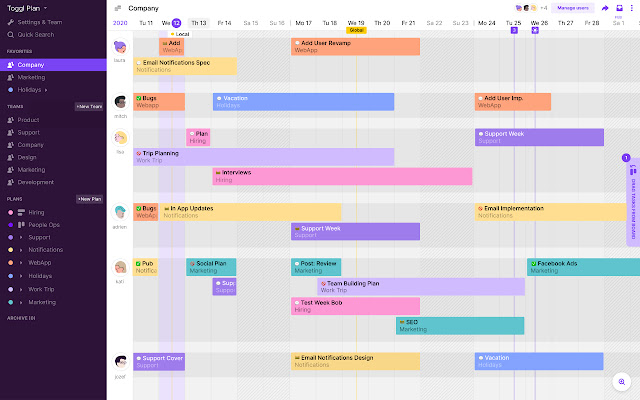Toggle the status circle on mitch's Vacation task
This screenshot has height=400, width=640.
coord(219,98)
